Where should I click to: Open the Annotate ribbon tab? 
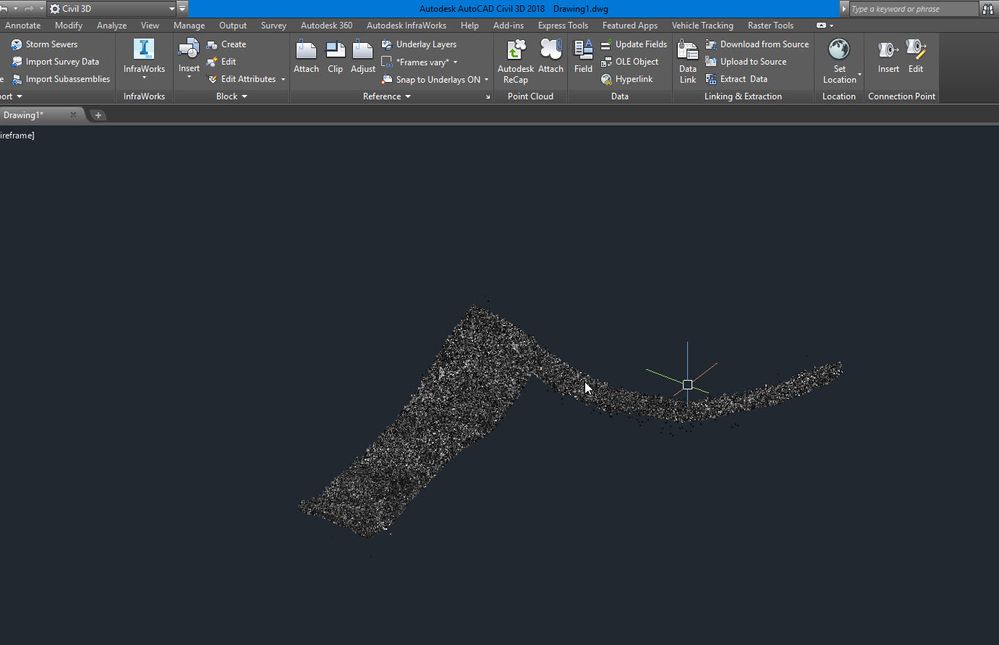click(23, 25)
